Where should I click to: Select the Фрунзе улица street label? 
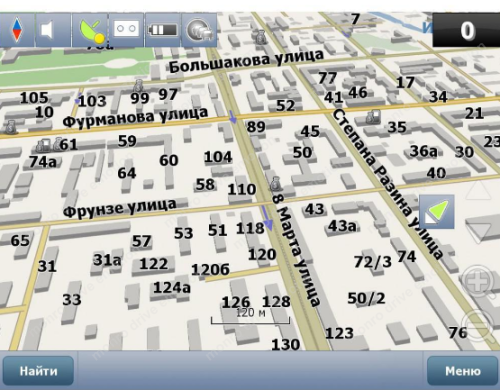120,208
